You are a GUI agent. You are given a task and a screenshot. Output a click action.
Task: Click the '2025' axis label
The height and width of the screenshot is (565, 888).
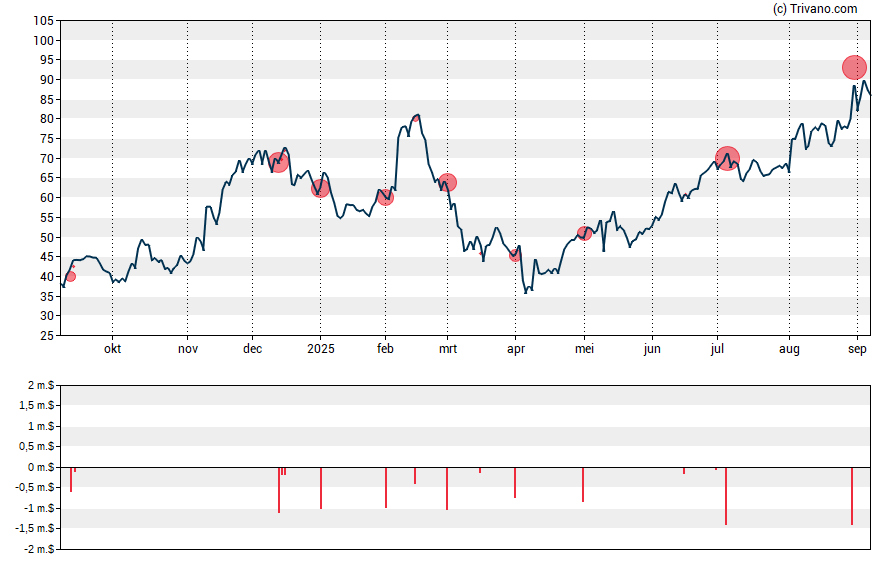click(x=321, y=349)
